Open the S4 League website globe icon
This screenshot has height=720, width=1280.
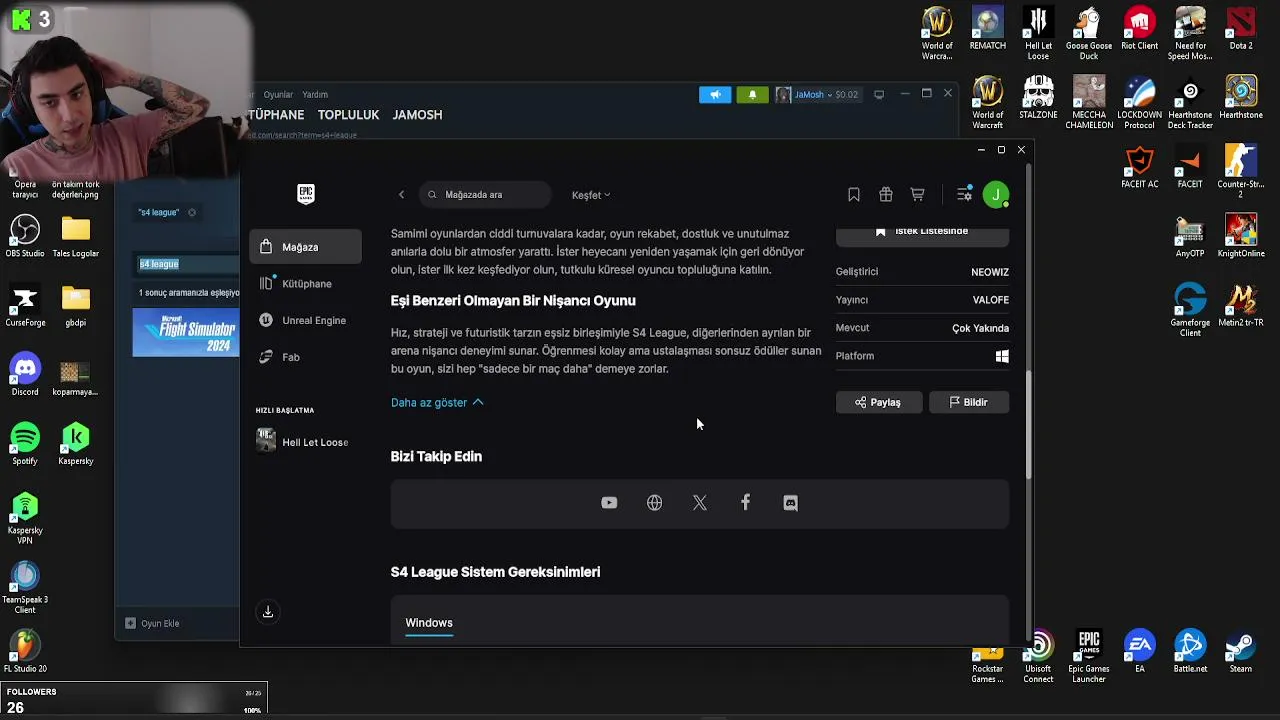(654, 503)
